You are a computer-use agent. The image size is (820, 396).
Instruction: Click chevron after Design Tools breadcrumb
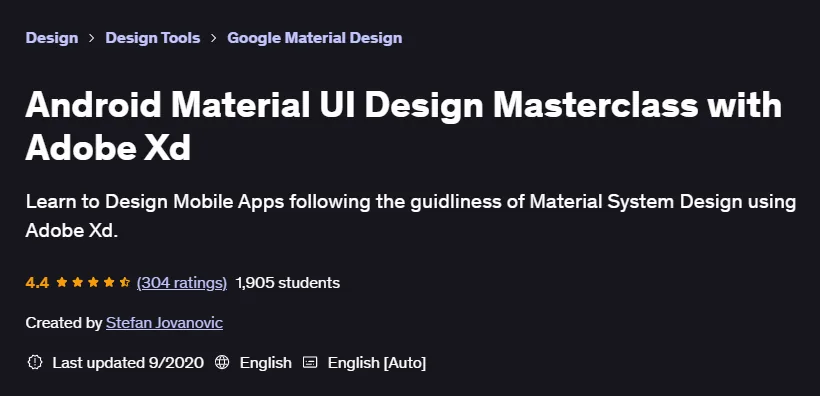tap(214, 38)
